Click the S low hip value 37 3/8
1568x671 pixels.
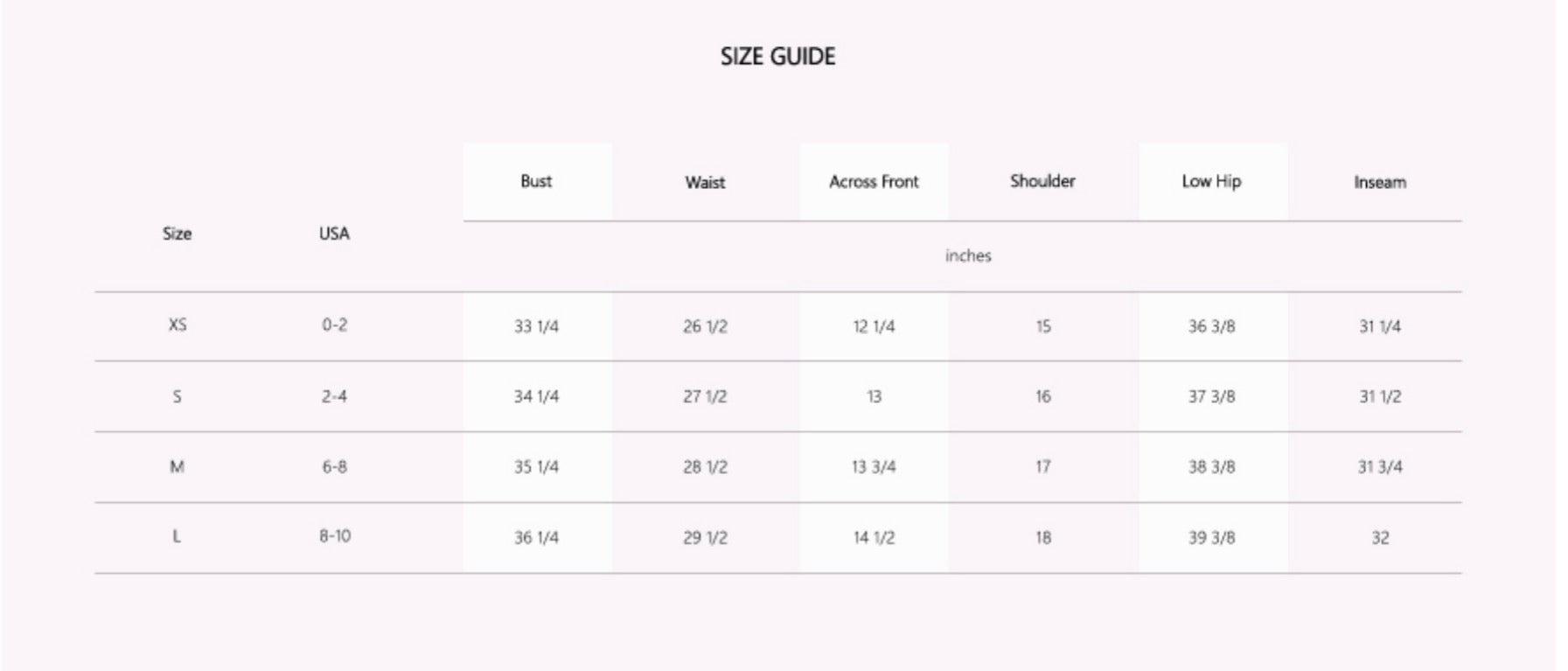tap(1211, 396)
